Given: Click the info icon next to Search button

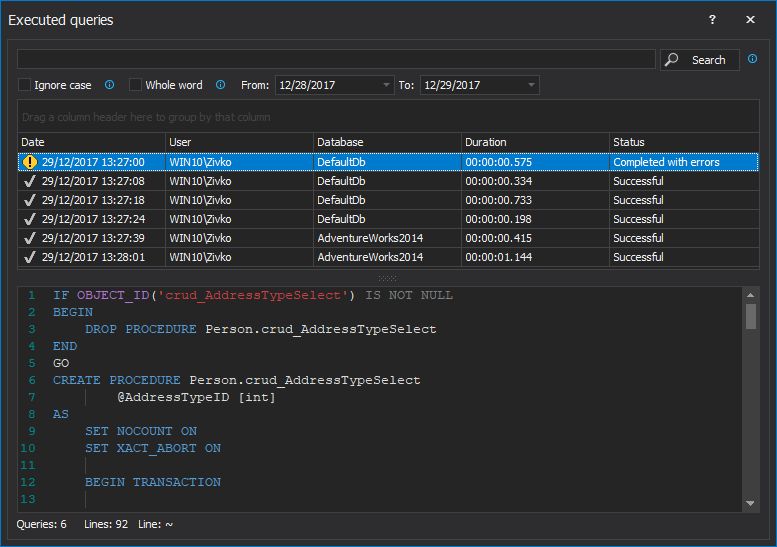Looking at the screenshot, I should click(x=752, y=59).
